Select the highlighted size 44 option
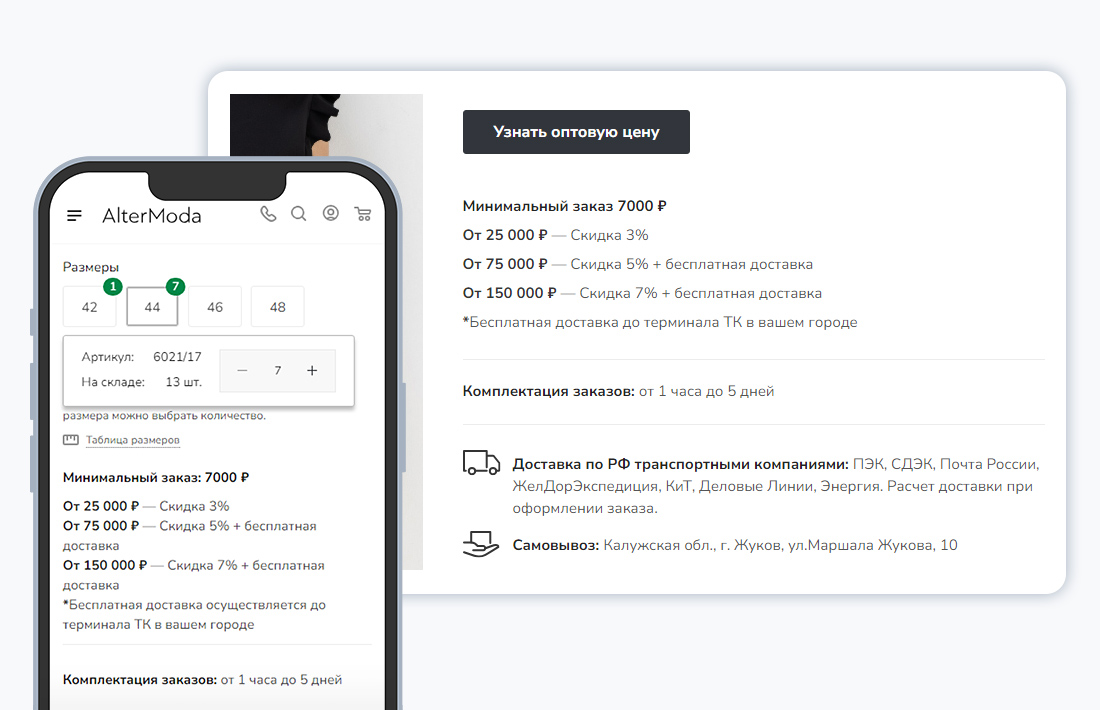Viewport: 1100px width, 710px height. (x=152, y=306)
